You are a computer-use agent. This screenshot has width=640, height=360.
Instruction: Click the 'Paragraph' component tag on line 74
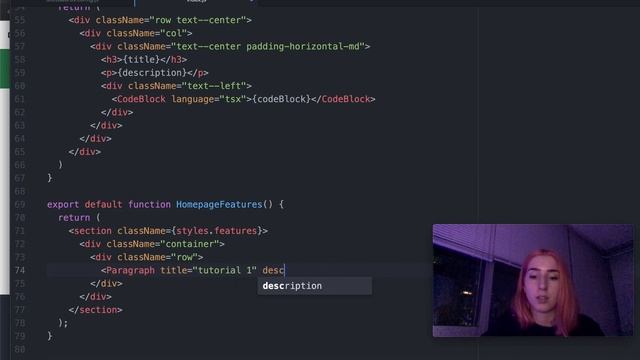[130, 270]
